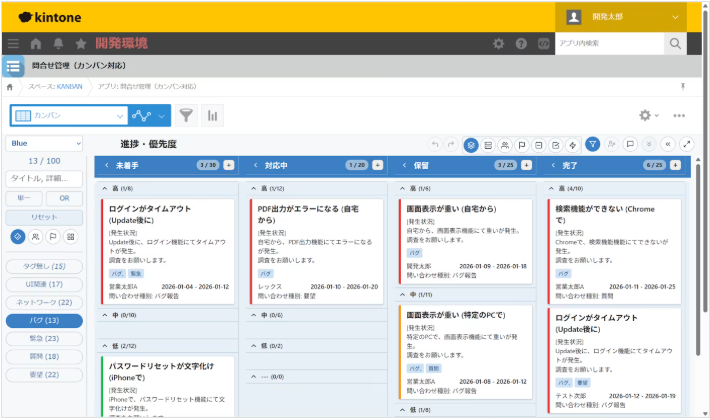The image size is (710, 420).
Task: Click the lightning bolt icon in kanban toolbar
Action: pyautogui.click(x=572, y=145)
